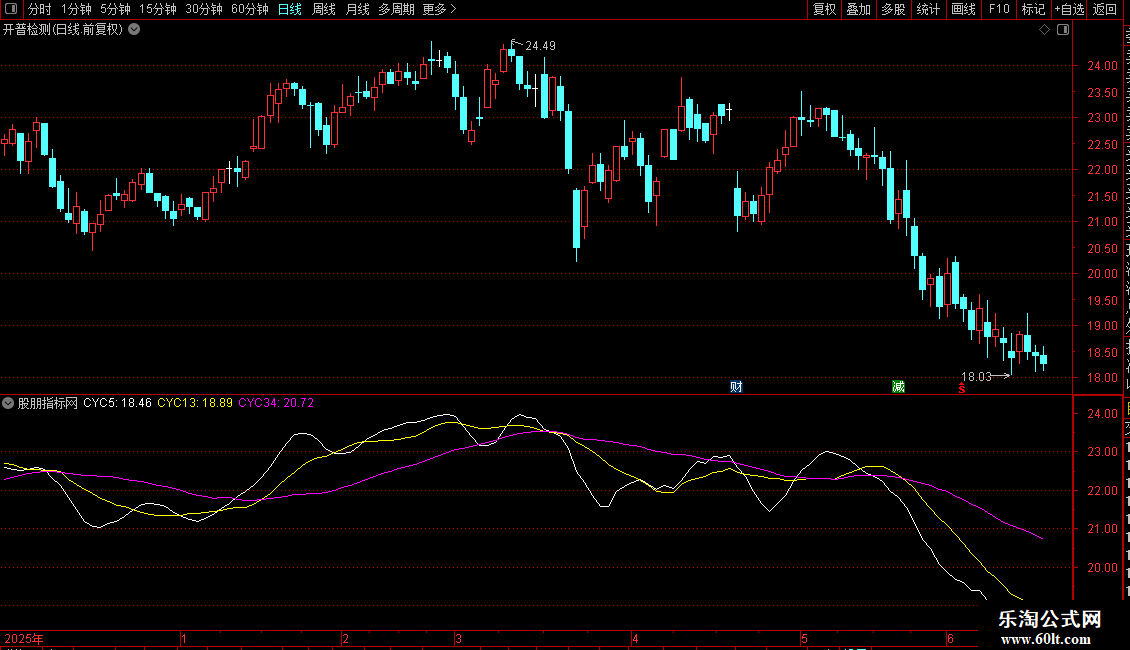Click the 24.49 high price label
The image size is (1130, 650).
(540, 46)
